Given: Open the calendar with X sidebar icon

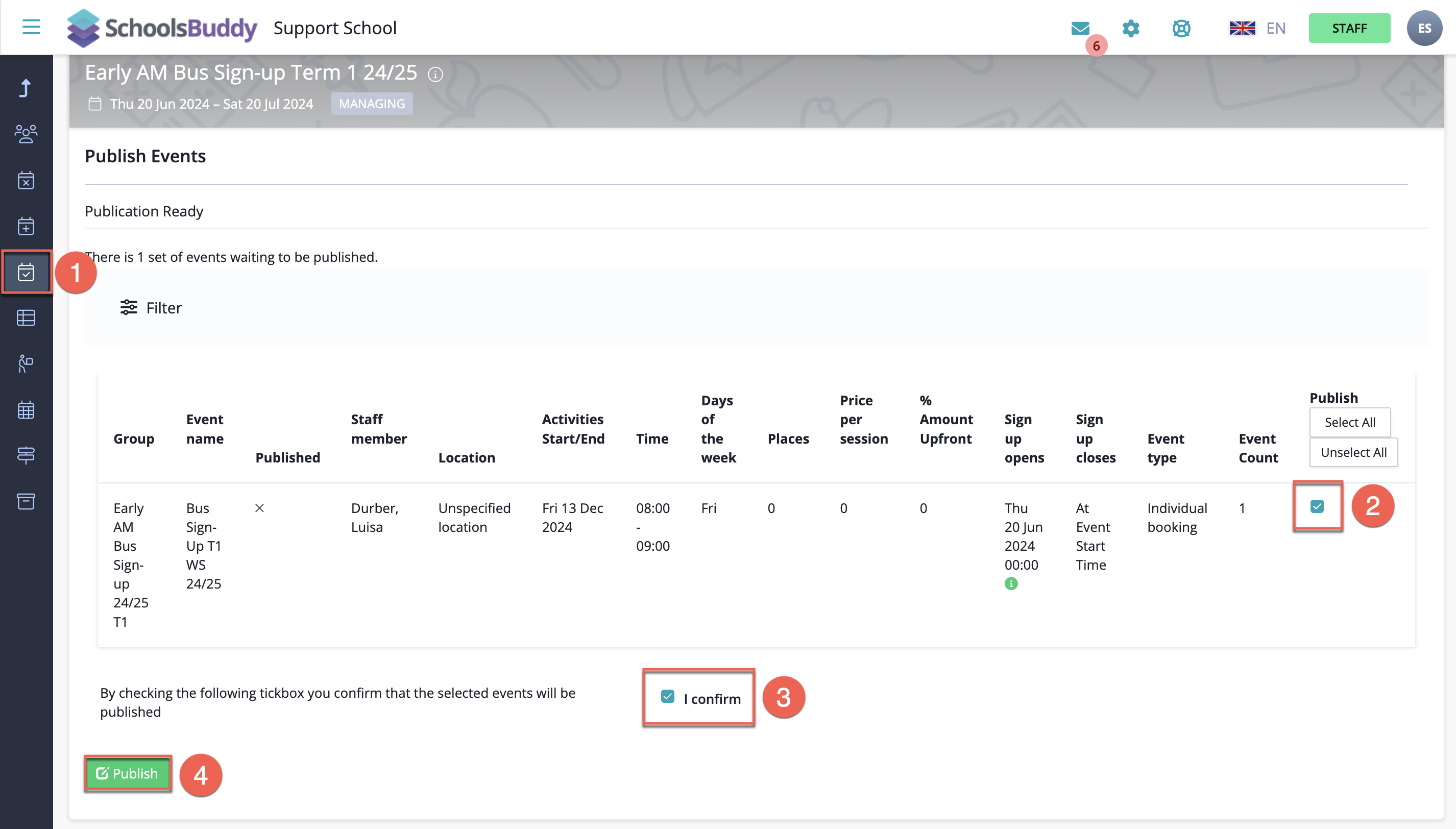Looking at the screenshot, I should (26, 180).
